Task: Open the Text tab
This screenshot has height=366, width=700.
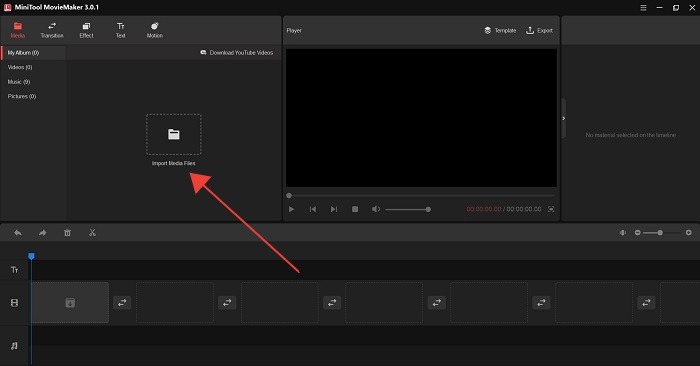Action: click(x=121, y=30)
